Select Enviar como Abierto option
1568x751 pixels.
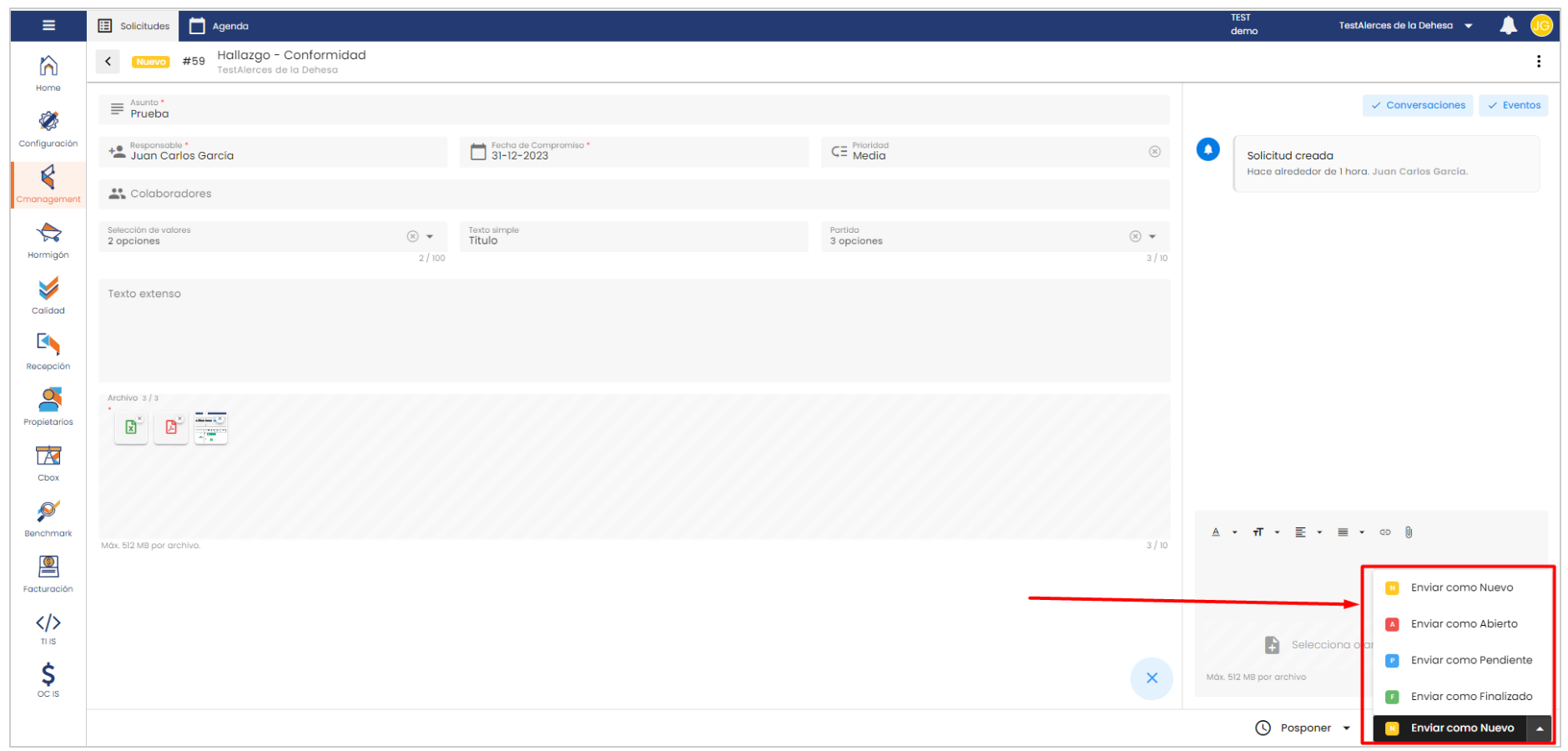[1464, 624]
